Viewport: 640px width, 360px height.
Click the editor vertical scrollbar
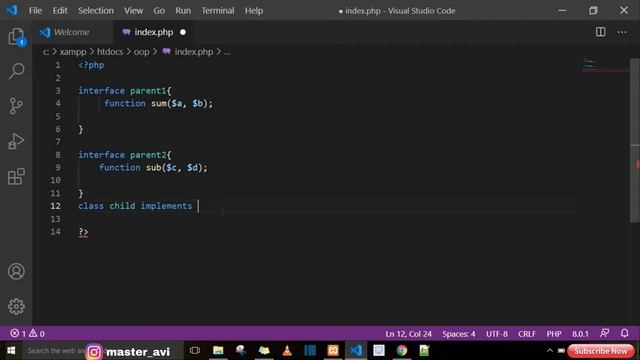coord(635,141)
